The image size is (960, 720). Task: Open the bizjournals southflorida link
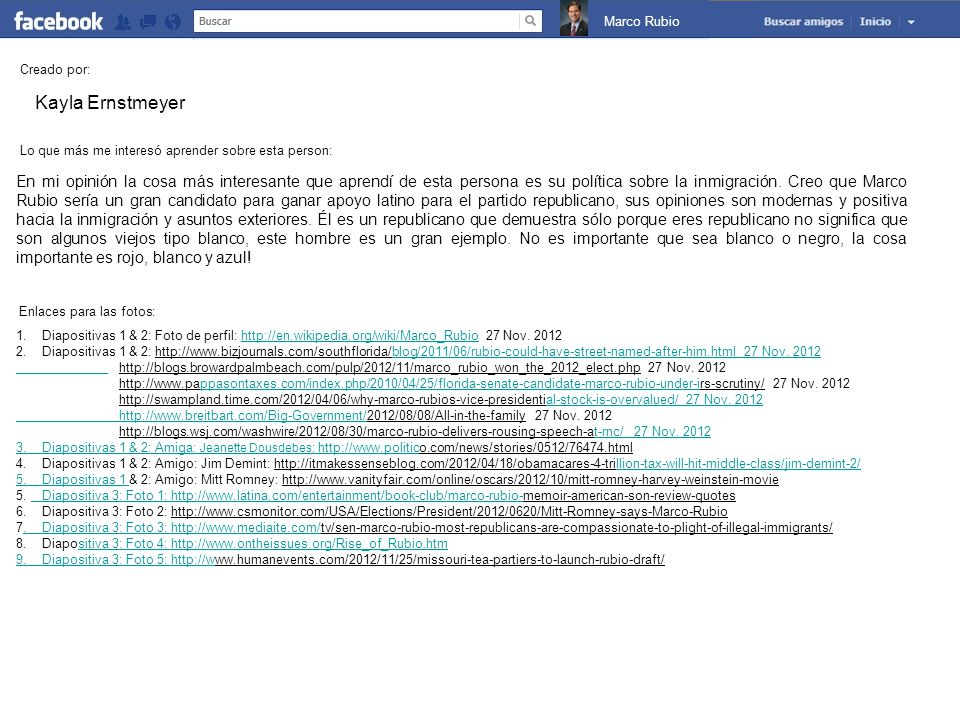(x=445, y=351)
